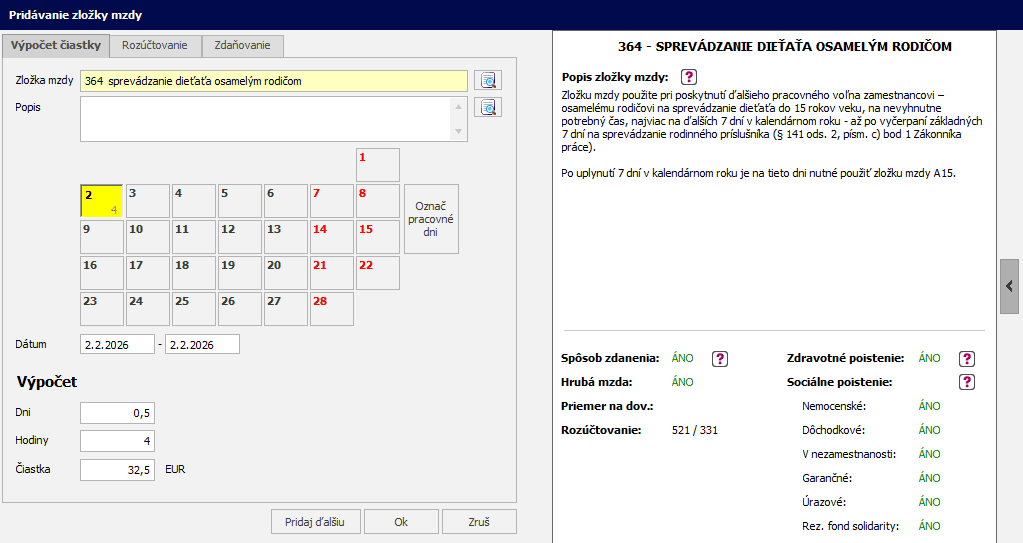The height and width of the screenshot is (543, 1023).
Task: Click Označ pracovné dni button
Action: point(431,218)
